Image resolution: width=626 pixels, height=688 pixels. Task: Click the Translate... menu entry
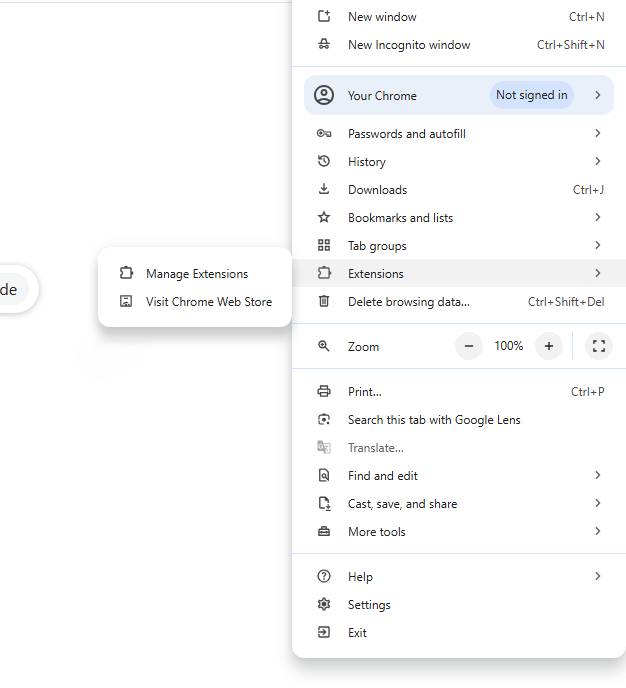(459, 448)
